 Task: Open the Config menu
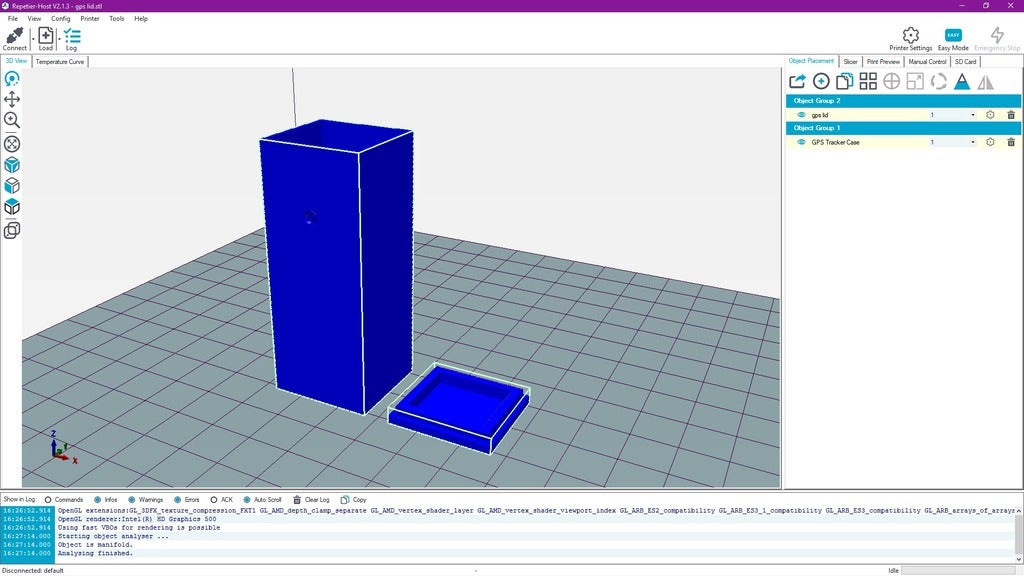61,18
